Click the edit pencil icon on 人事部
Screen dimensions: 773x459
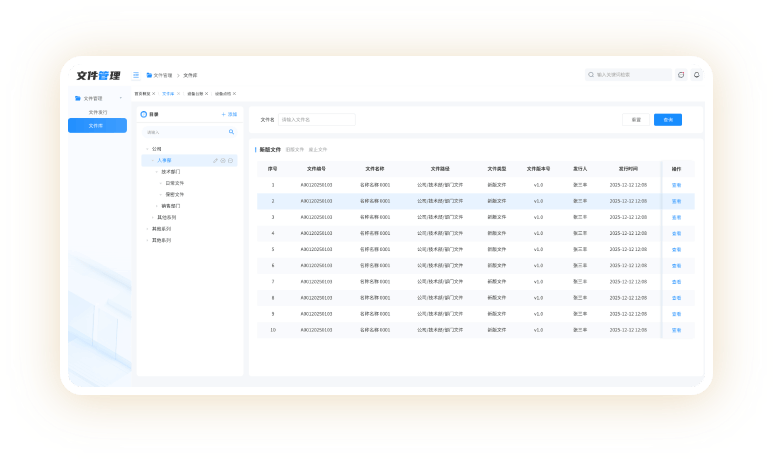pyautogui.click(x=215, y=160)
